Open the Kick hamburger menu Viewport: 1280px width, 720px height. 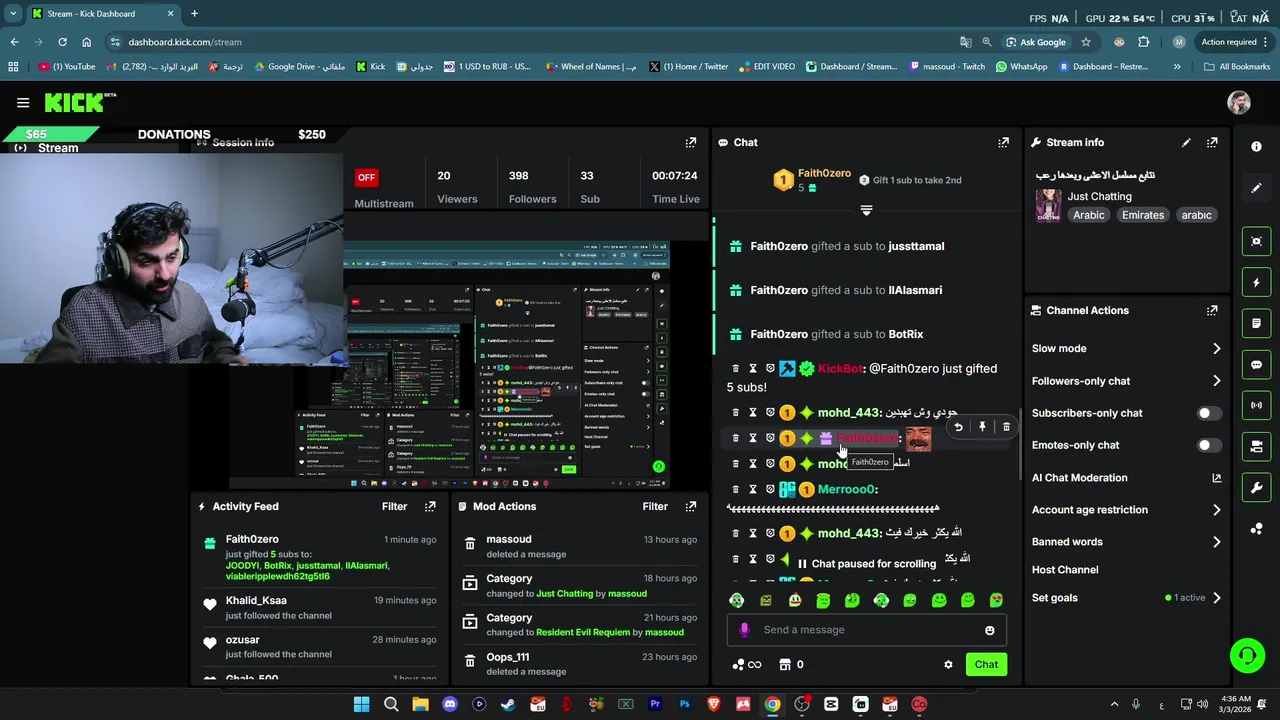23,102
